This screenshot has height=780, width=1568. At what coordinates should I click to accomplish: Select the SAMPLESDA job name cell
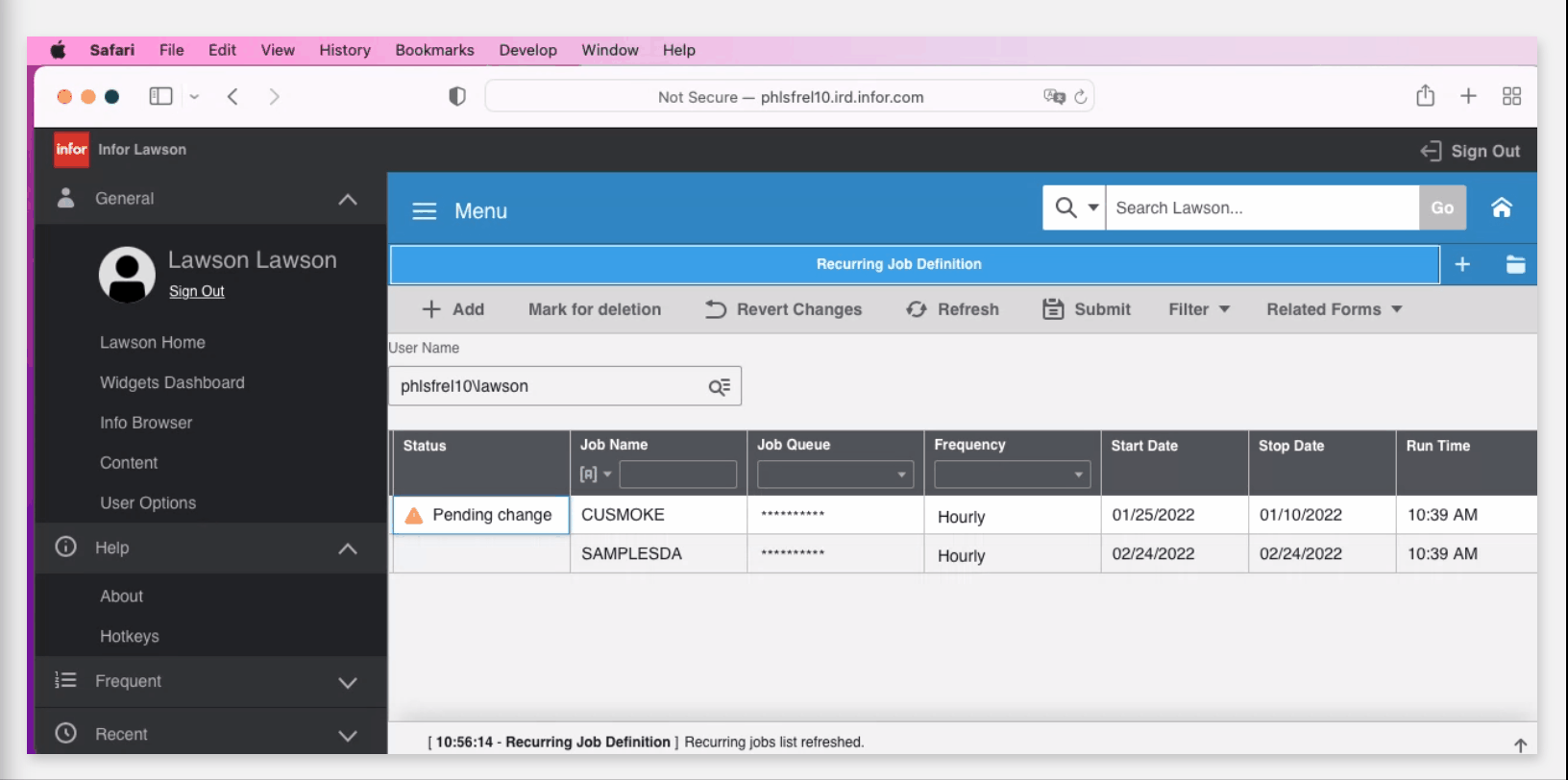tap(658, 554)
